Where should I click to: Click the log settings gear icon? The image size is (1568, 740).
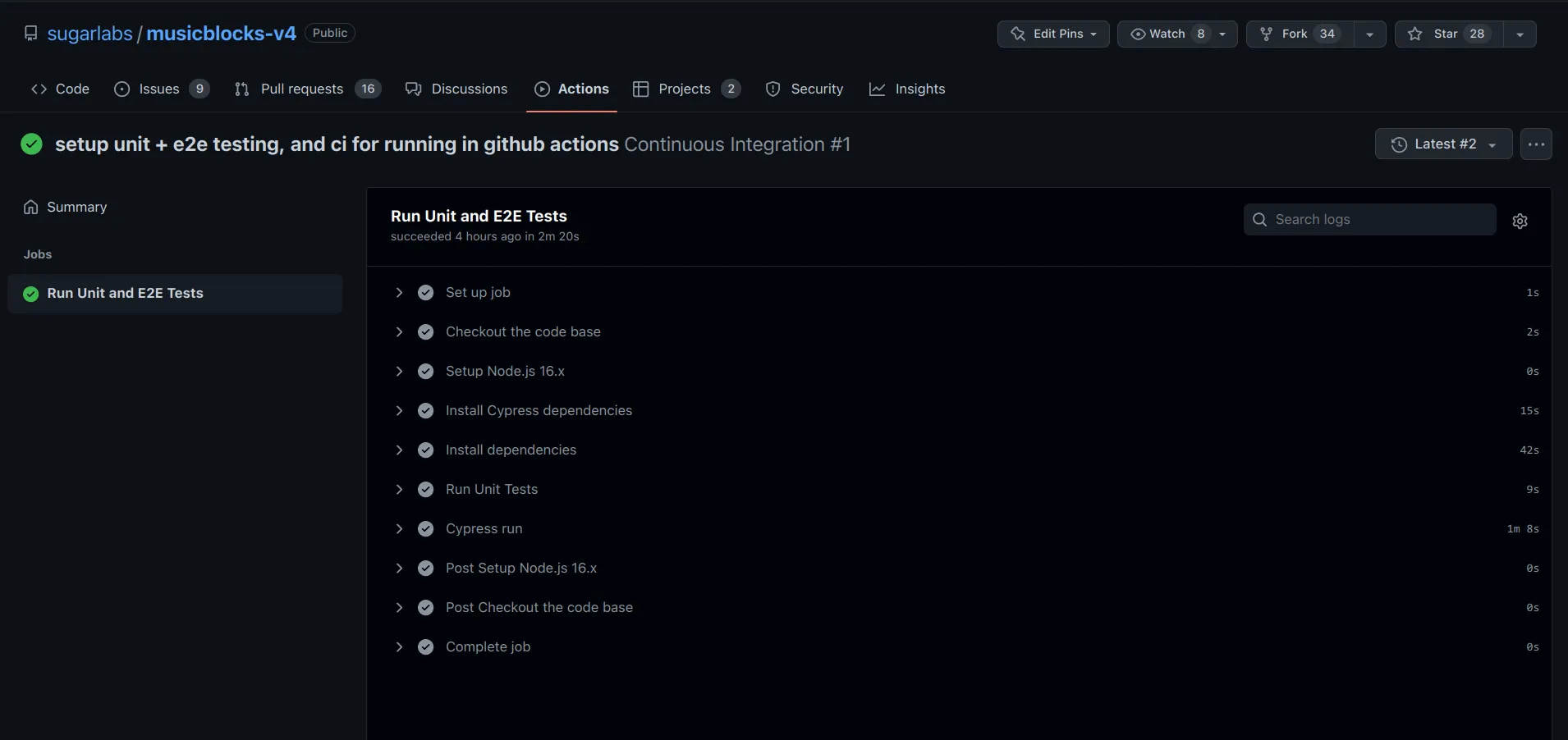pos(1520,221)
